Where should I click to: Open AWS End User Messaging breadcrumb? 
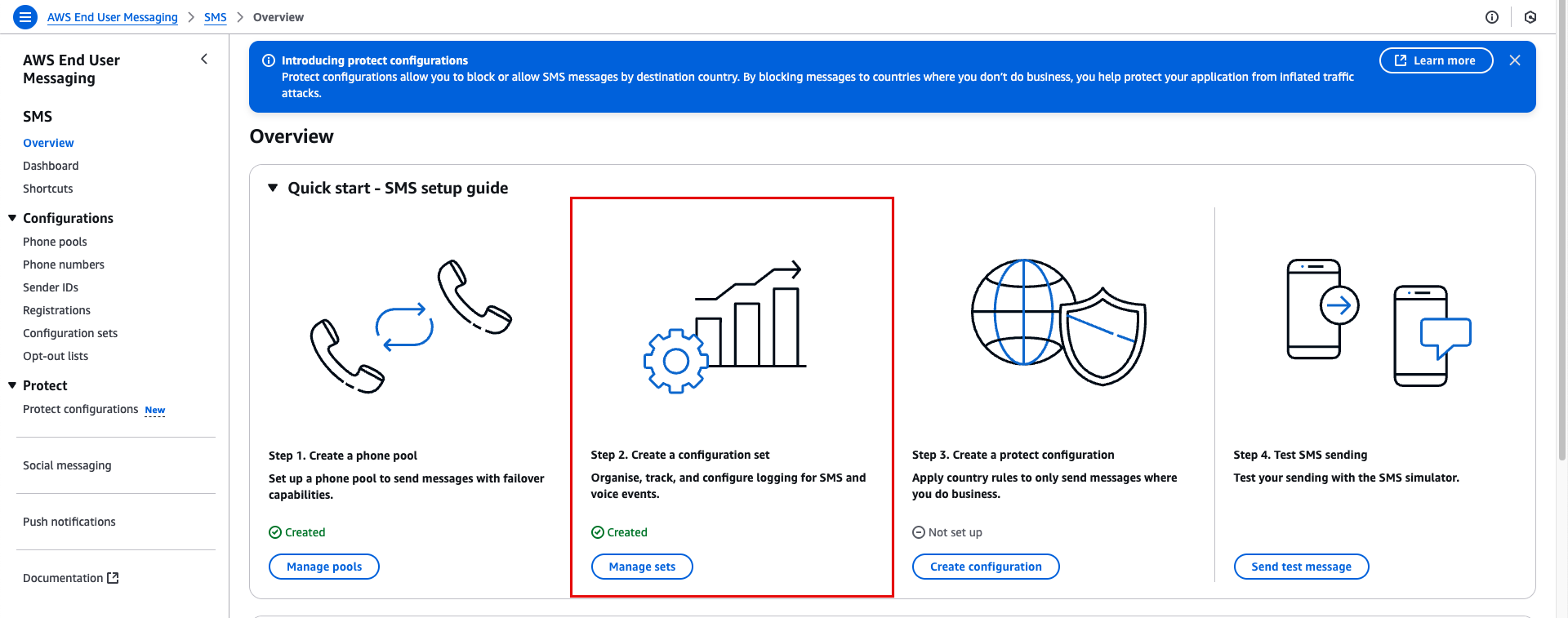(x=112, y=17)
